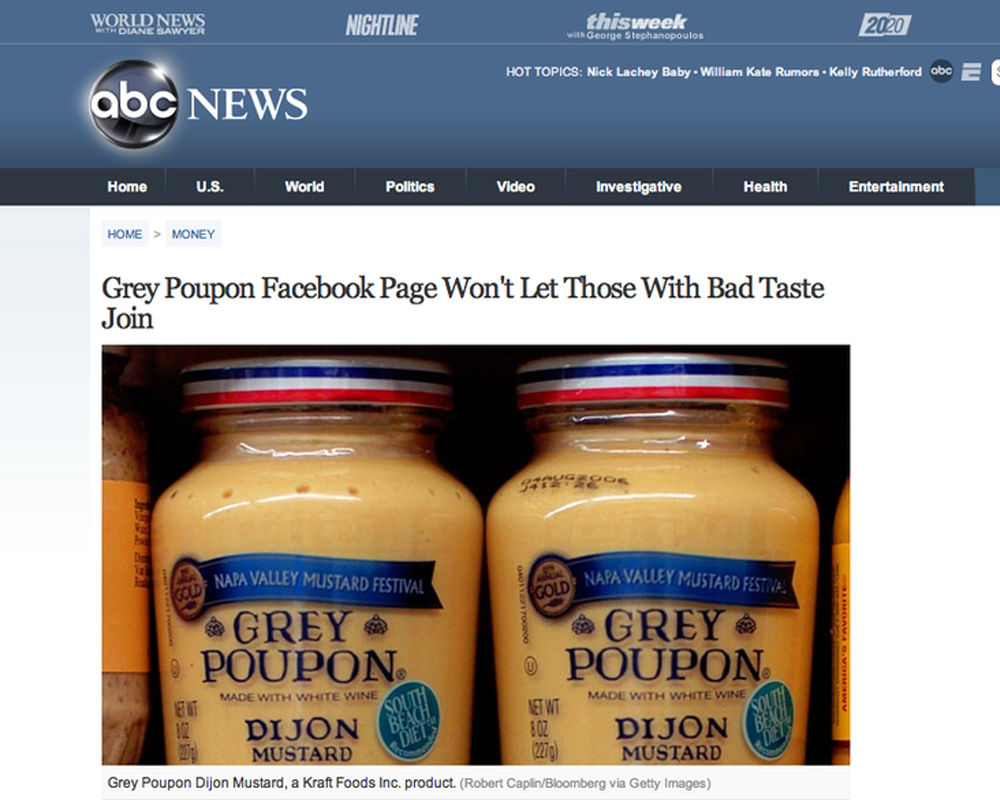Select the Home navigation tab
This screenshot has width=1000, height=800.
[127, 187]
